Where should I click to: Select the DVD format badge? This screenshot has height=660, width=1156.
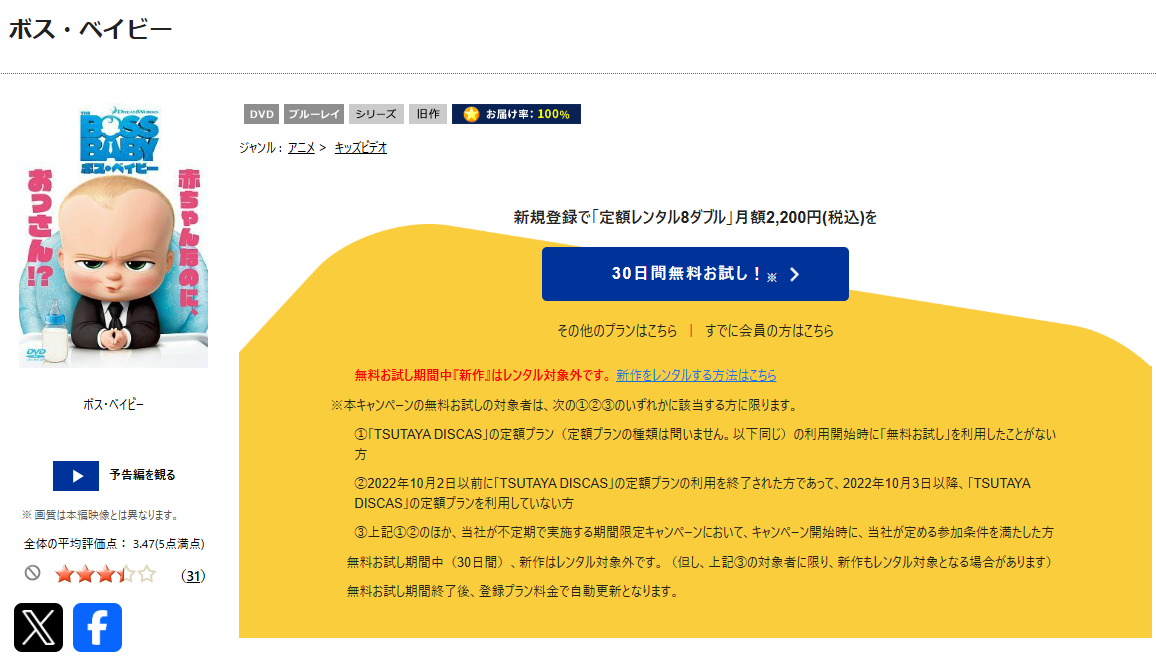coord(261,113)
